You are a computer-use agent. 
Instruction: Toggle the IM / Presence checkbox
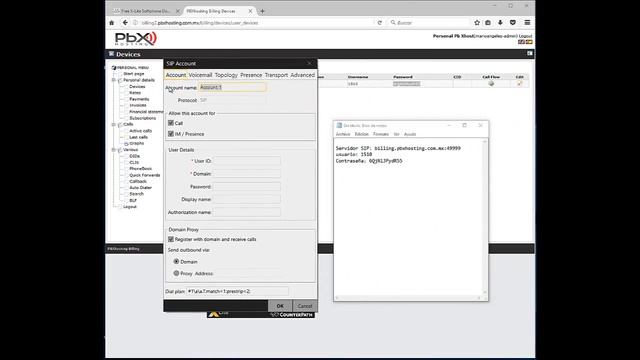[171, 133]
